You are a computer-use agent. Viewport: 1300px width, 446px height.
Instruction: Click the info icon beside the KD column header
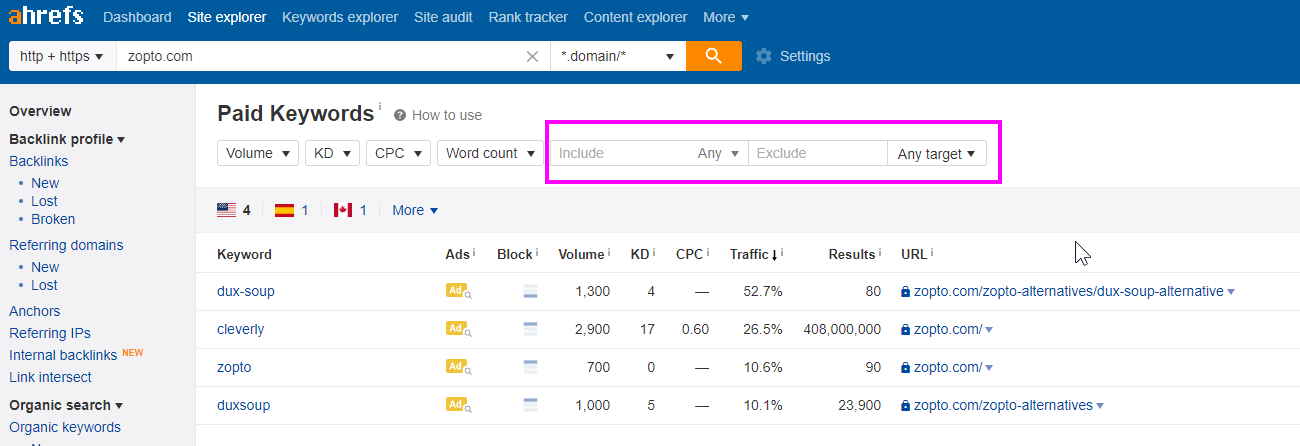click(x=654, y=252)
